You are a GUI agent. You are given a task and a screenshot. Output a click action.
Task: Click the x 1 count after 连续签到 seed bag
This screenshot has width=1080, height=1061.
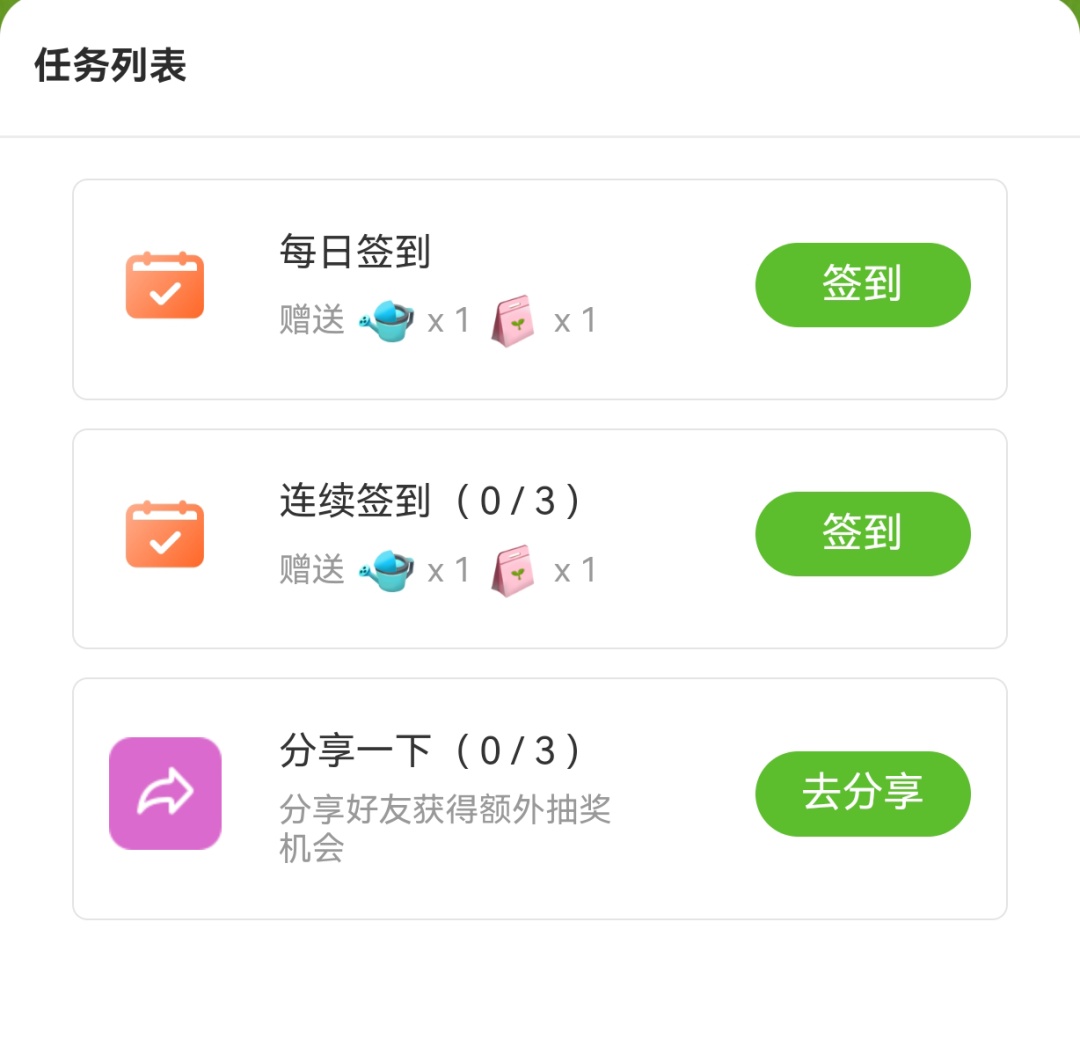(x=575, y=571)
